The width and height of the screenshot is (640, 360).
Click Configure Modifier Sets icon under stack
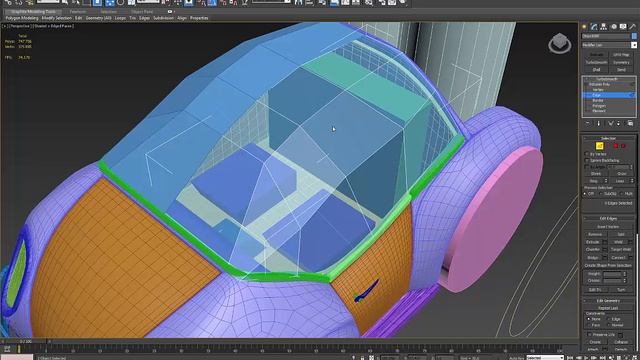pyautogui.click(x=630, y=123)
